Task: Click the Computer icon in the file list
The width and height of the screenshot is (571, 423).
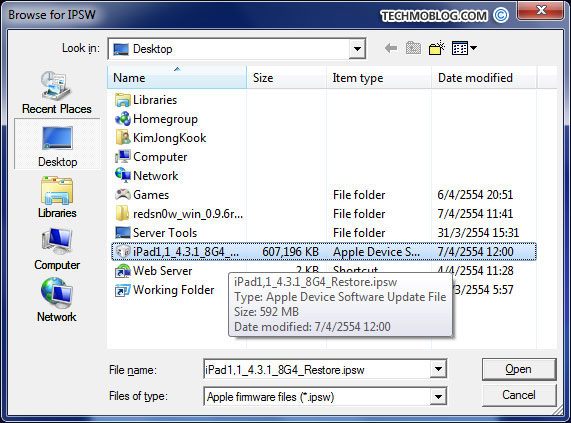Action: coord(123,157)
